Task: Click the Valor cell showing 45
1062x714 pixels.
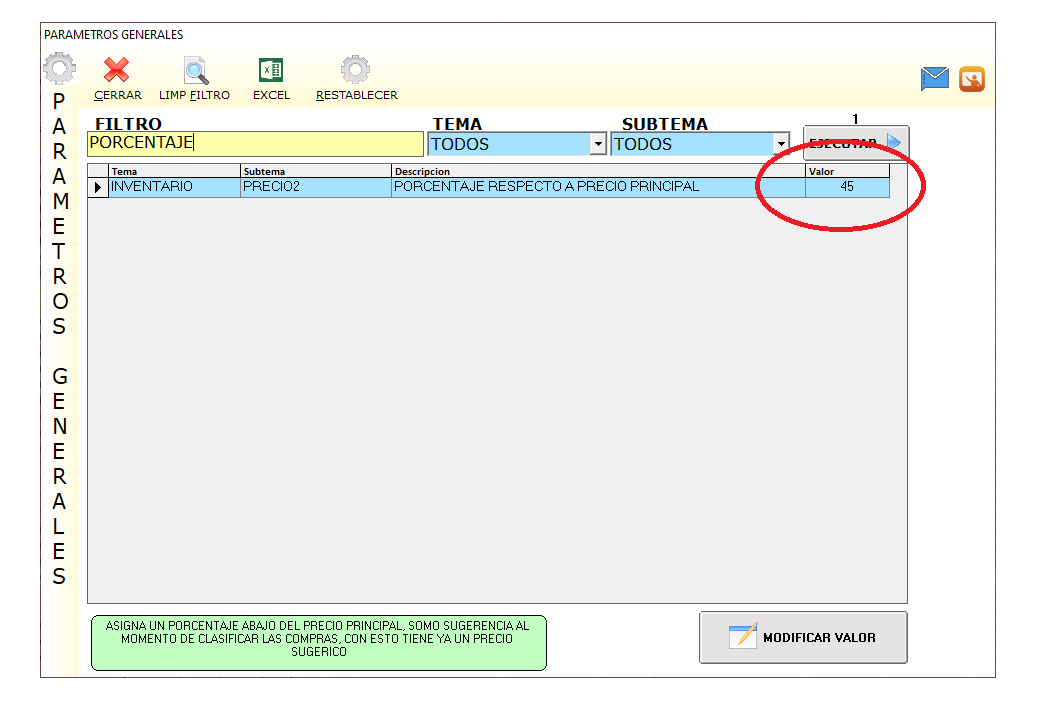Action: pyautogui.click(x=846, y=187)
